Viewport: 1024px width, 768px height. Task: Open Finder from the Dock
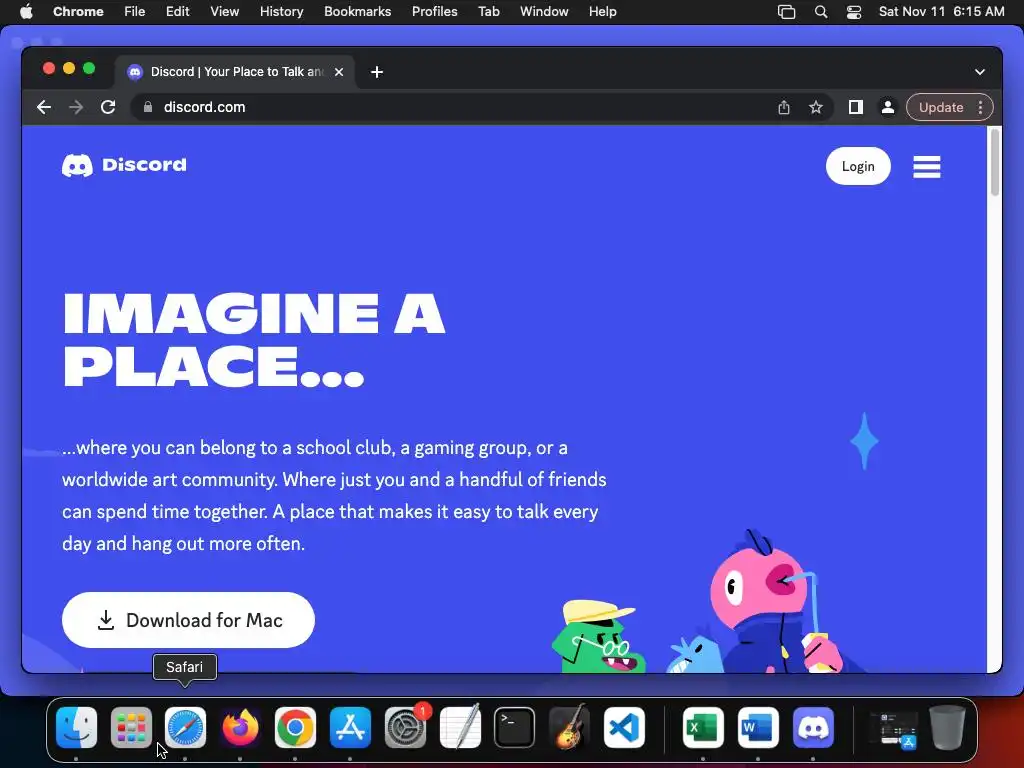pos(76,728)
